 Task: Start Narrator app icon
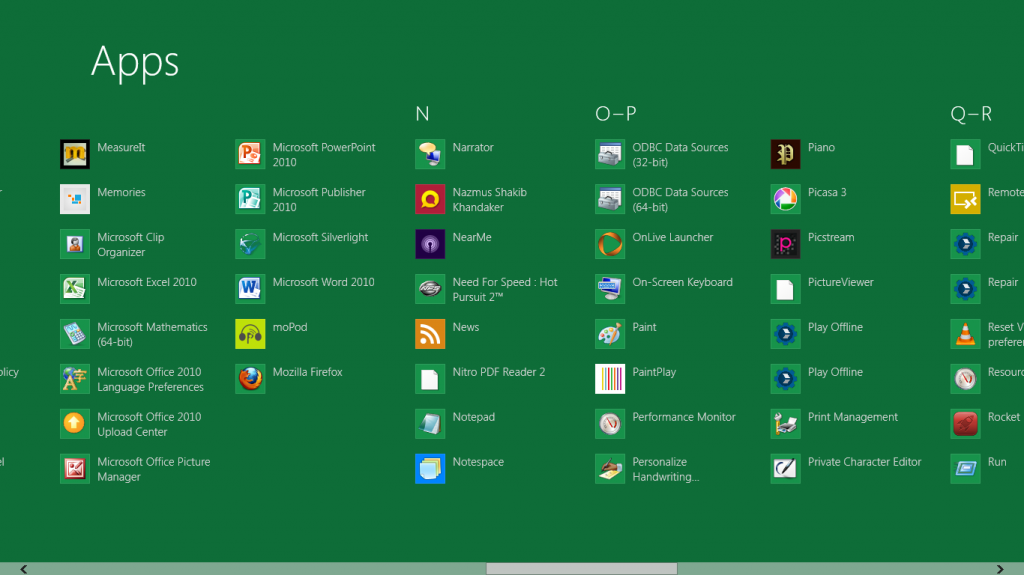(430, 154)
